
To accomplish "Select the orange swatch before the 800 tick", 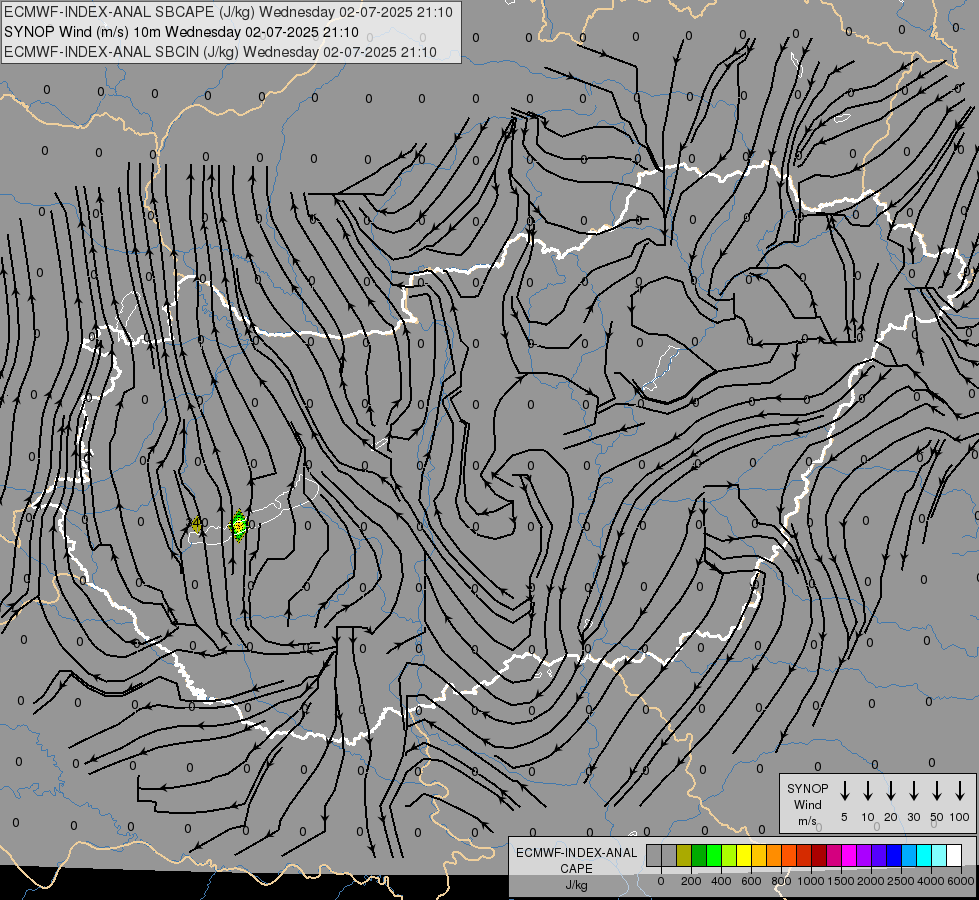I will click(774, 855).
